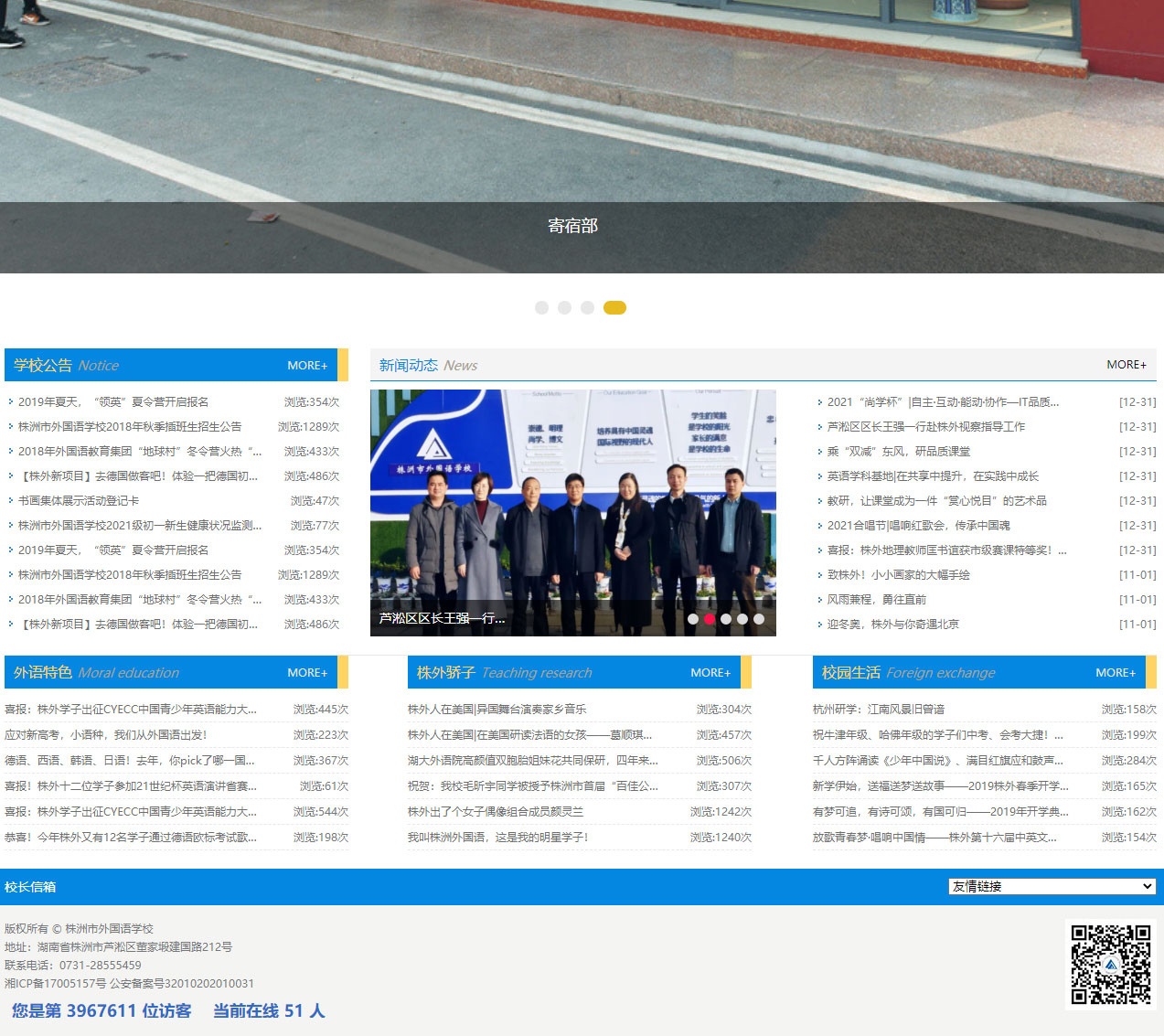Click the 校长信箱 link

click(30, 887)
